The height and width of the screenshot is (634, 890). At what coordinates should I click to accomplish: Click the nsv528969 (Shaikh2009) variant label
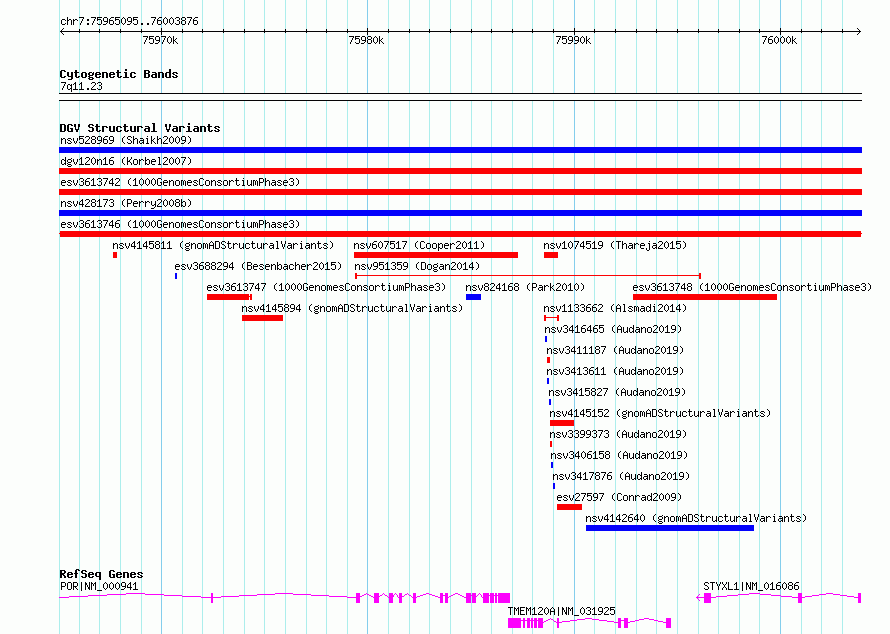(x=126, y=140)
